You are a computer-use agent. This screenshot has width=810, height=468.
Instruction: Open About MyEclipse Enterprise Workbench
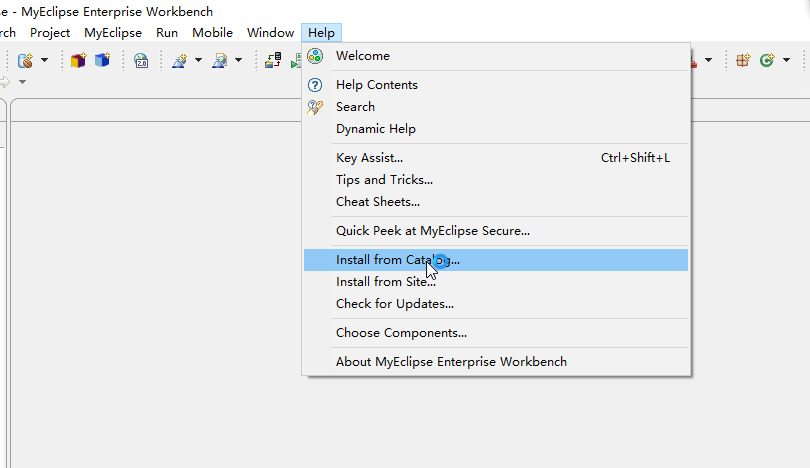pyautogui.click(x=451, y=362)
